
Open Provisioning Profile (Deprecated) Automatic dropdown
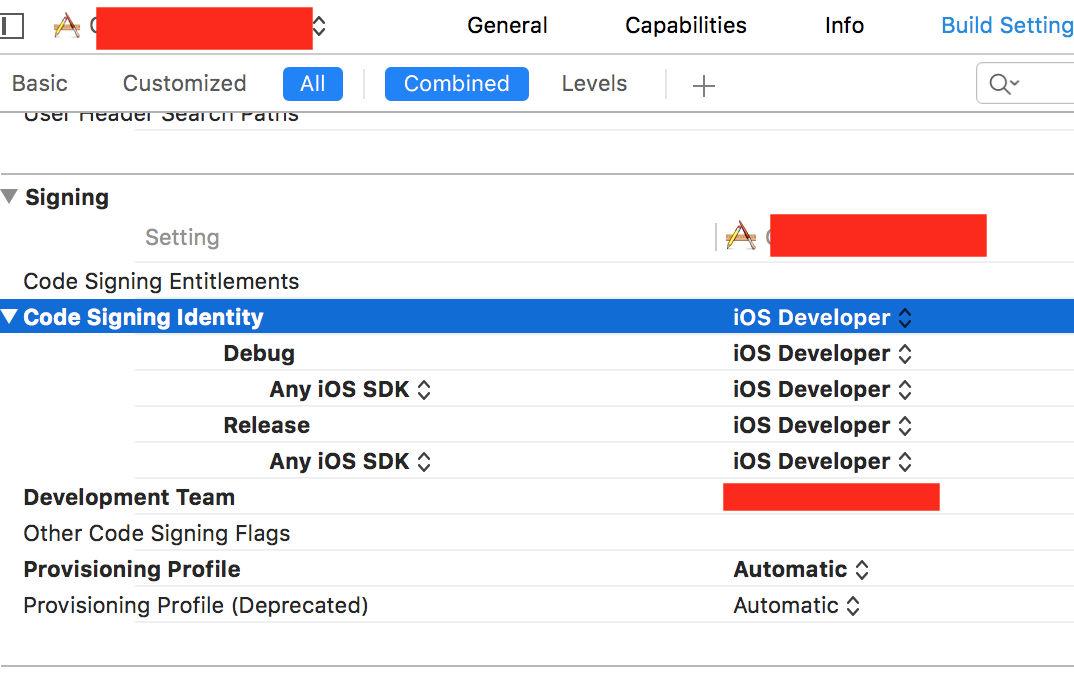click(797, 605)
